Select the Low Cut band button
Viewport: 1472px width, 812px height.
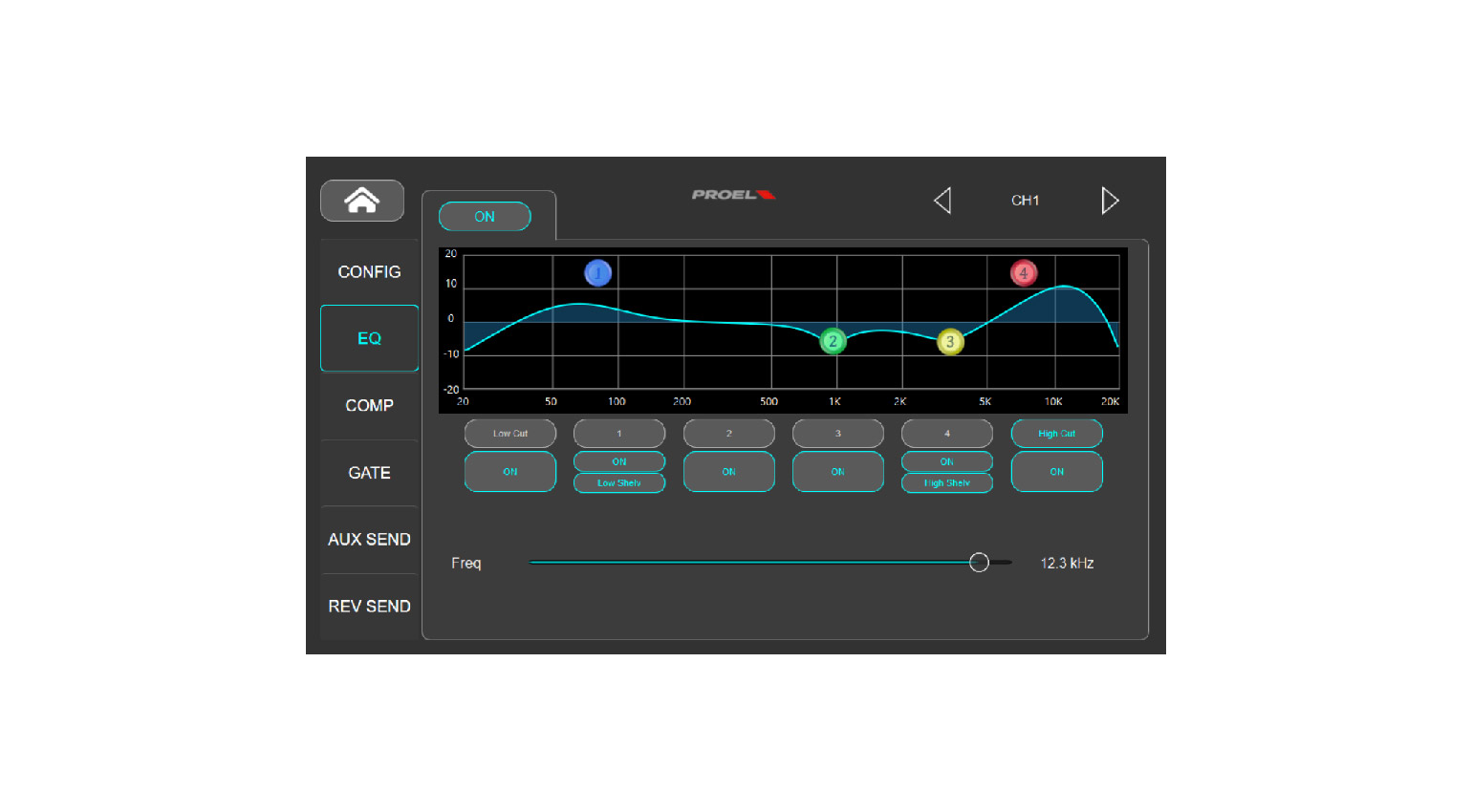click(x=510, y=434)
